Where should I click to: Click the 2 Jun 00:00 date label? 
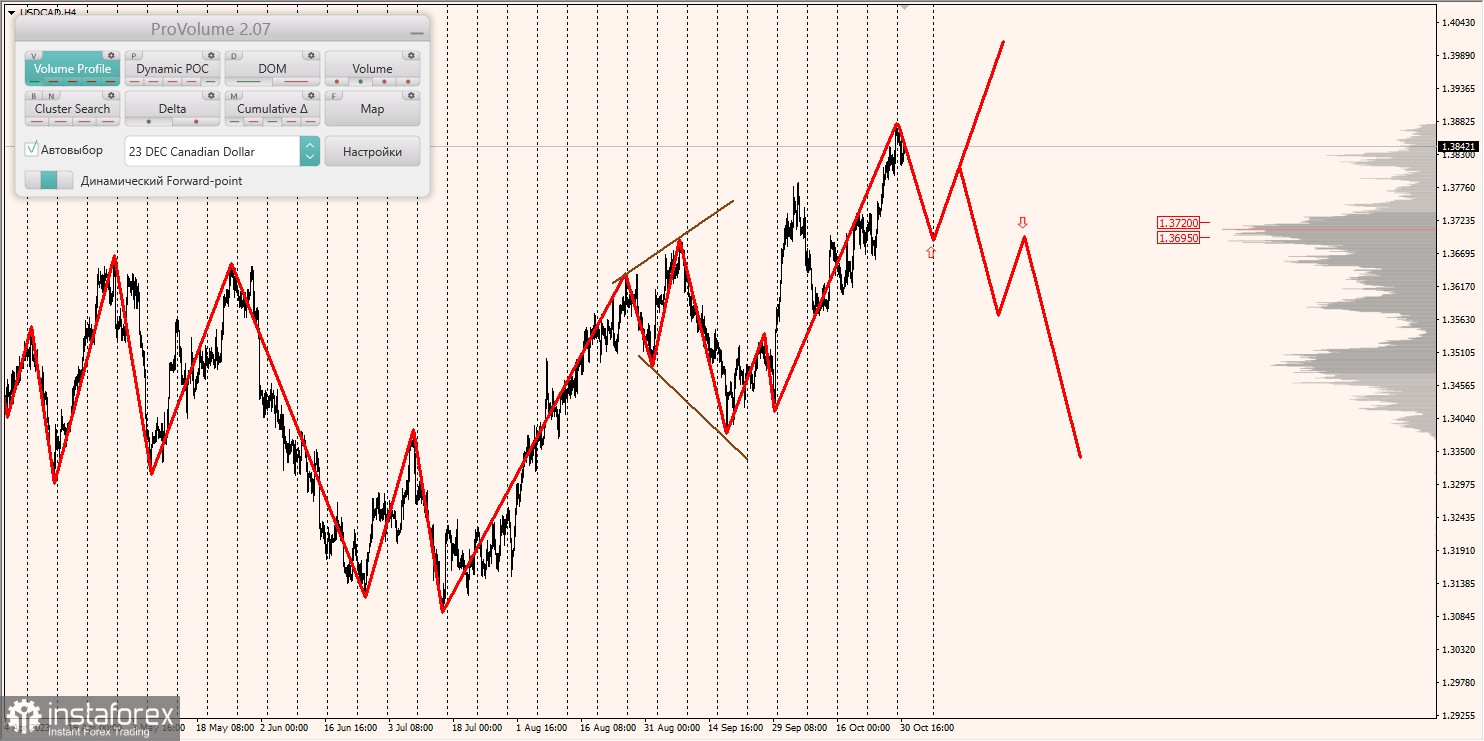click(x=283, y=728)
